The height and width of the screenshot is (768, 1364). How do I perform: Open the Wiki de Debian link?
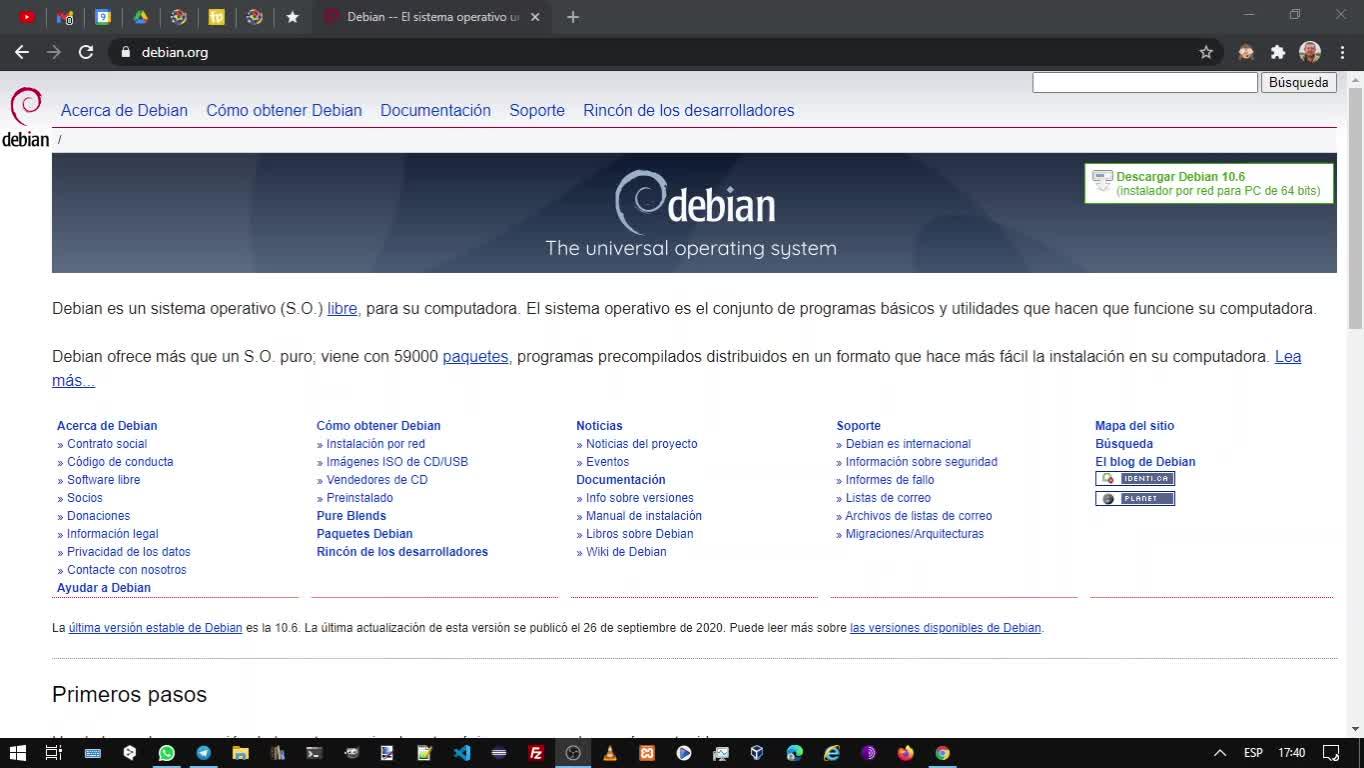pos(626,552)
